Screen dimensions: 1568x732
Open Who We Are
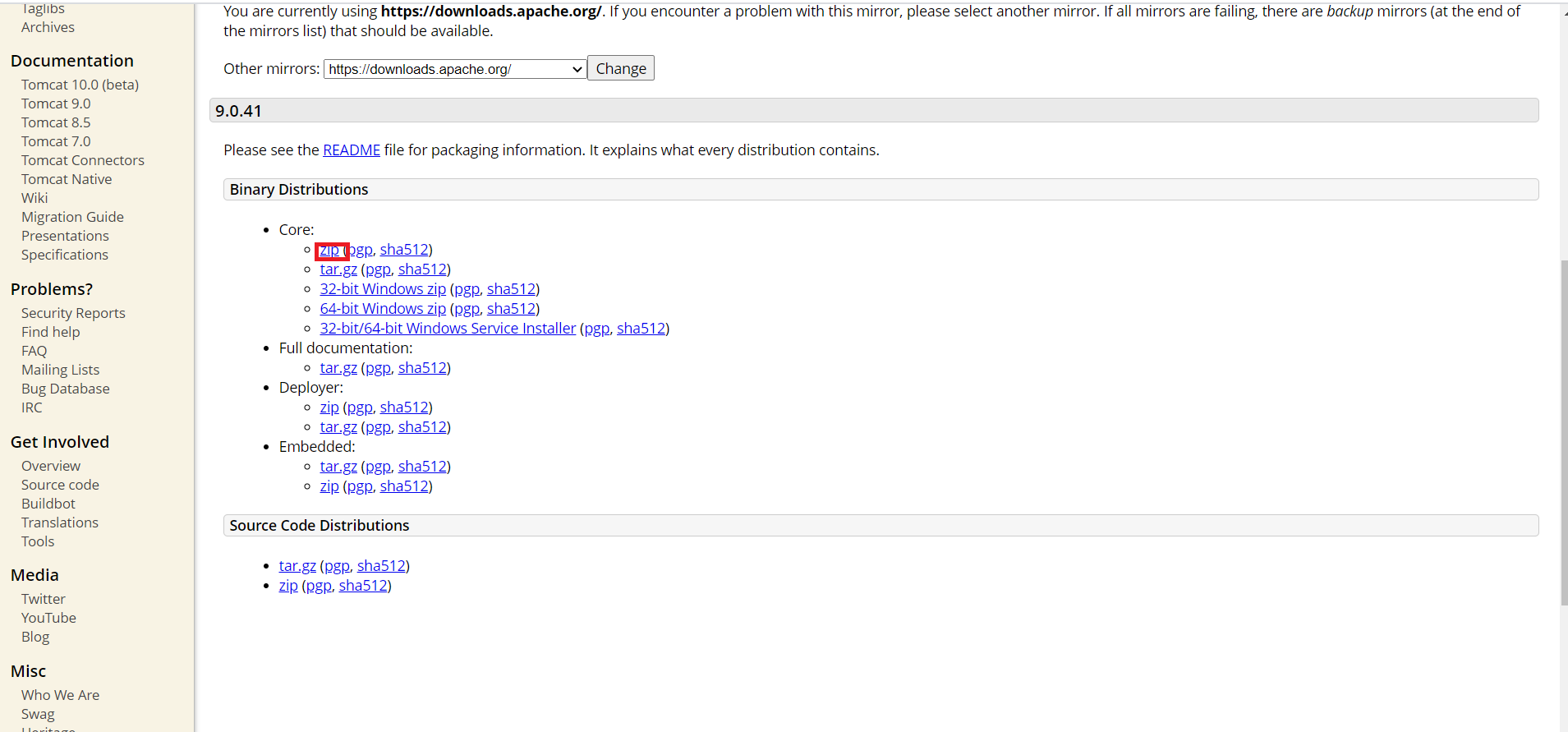[60, 695]
